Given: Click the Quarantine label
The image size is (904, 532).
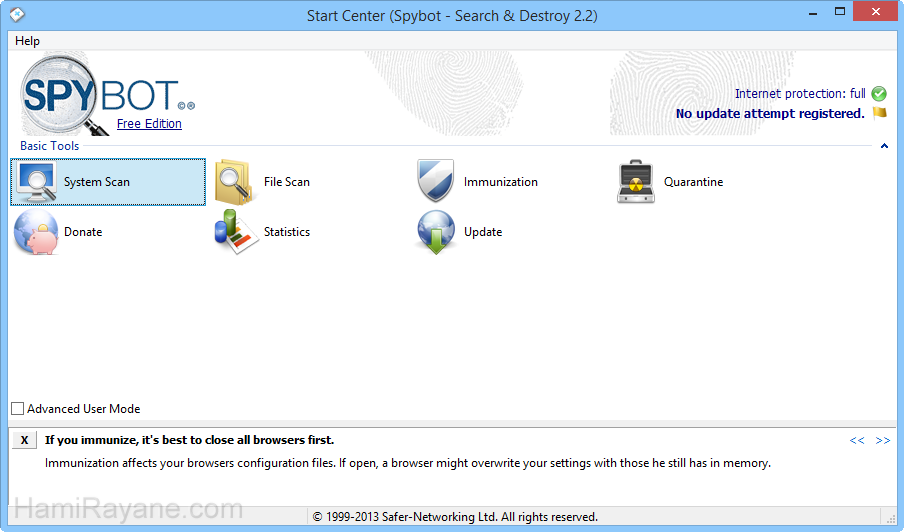Looking at the screenshot, I should click(x=693, y=182).
